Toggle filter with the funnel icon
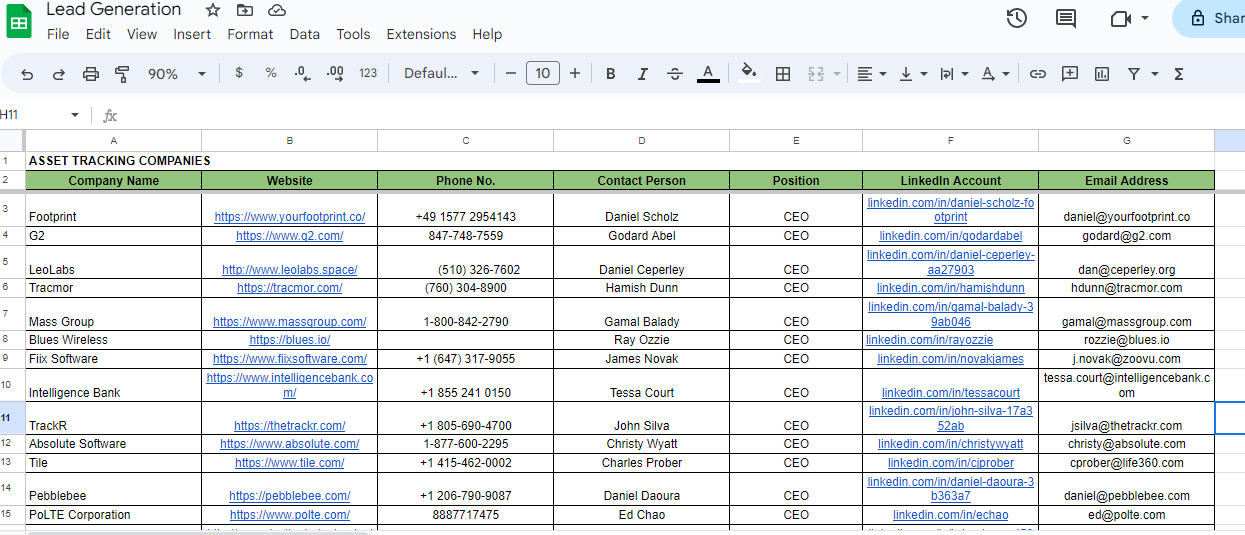The image size is (1245, 535). point(1134,74)
